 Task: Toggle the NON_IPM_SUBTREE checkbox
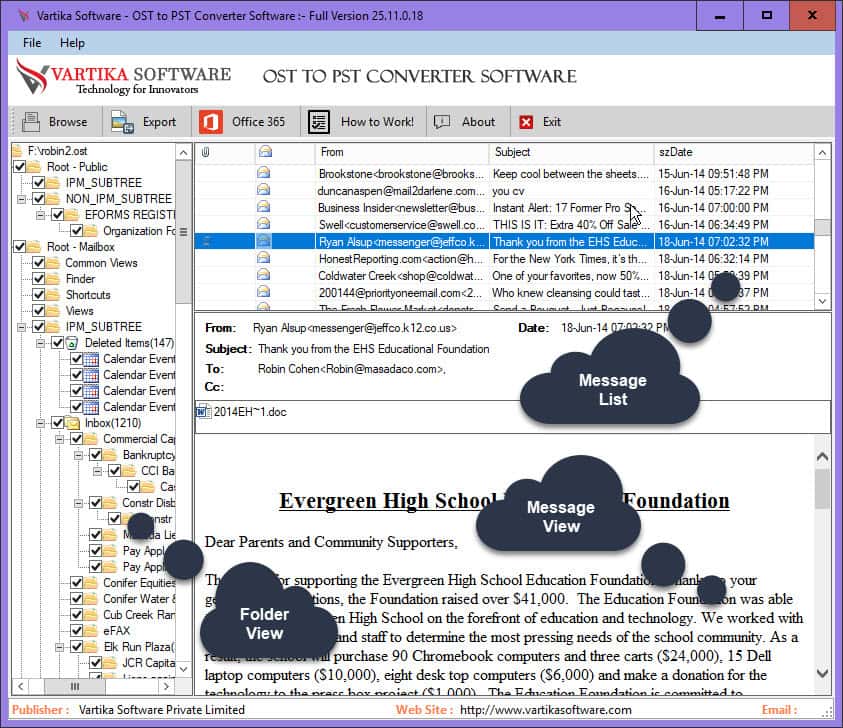click(39, 199)
